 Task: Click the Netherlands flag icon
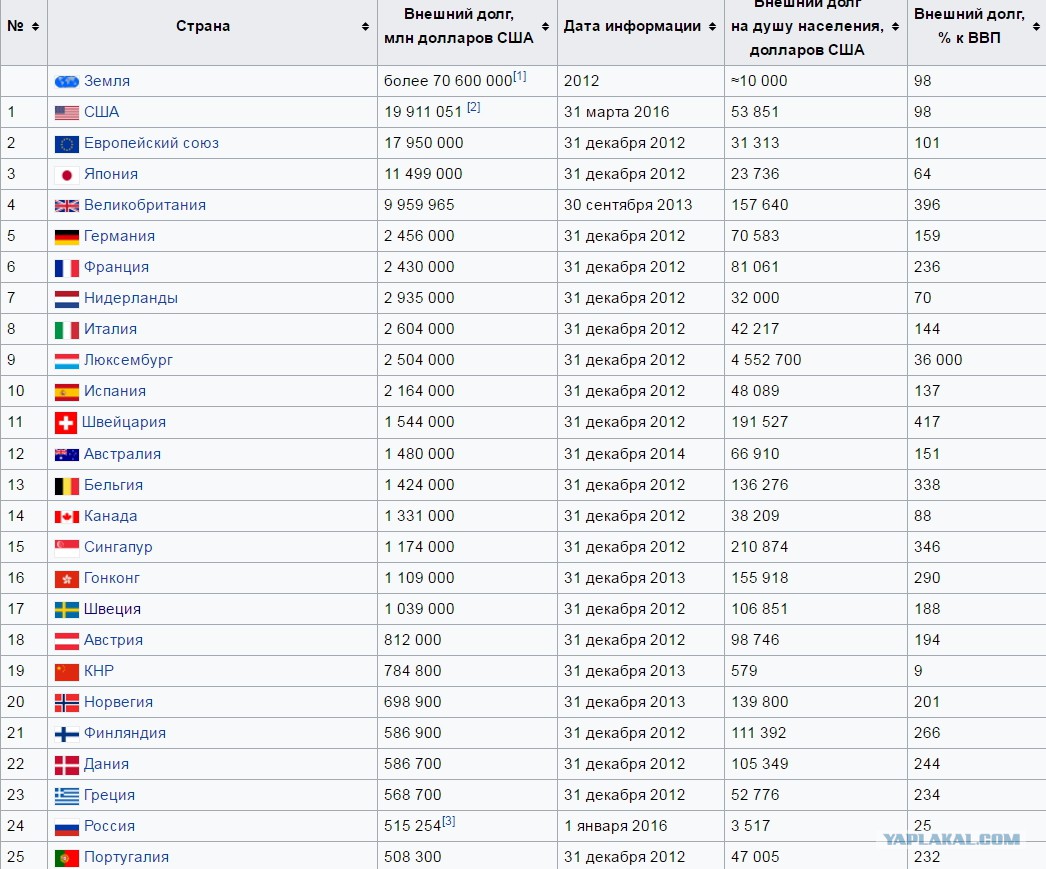point(67,299)
